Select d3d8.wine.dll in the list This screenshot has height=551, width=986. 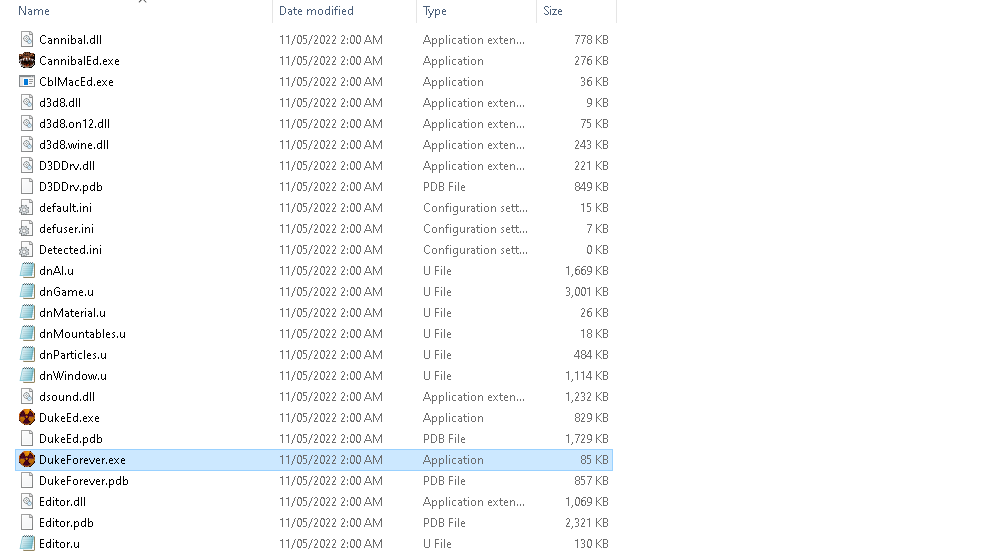[x=74, y=145]
